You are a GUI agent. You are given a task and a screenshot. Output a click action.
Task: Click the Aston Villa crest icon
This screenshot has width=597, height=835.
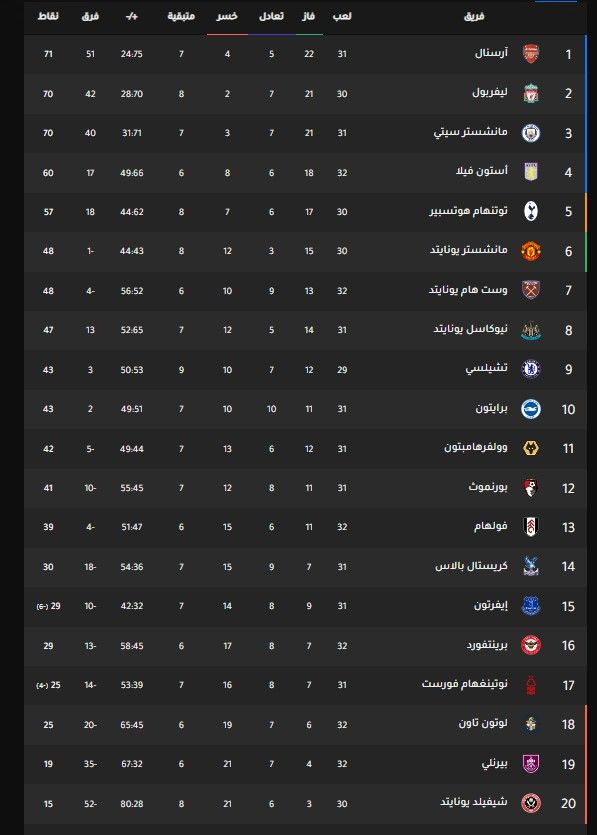click(530, 172)
